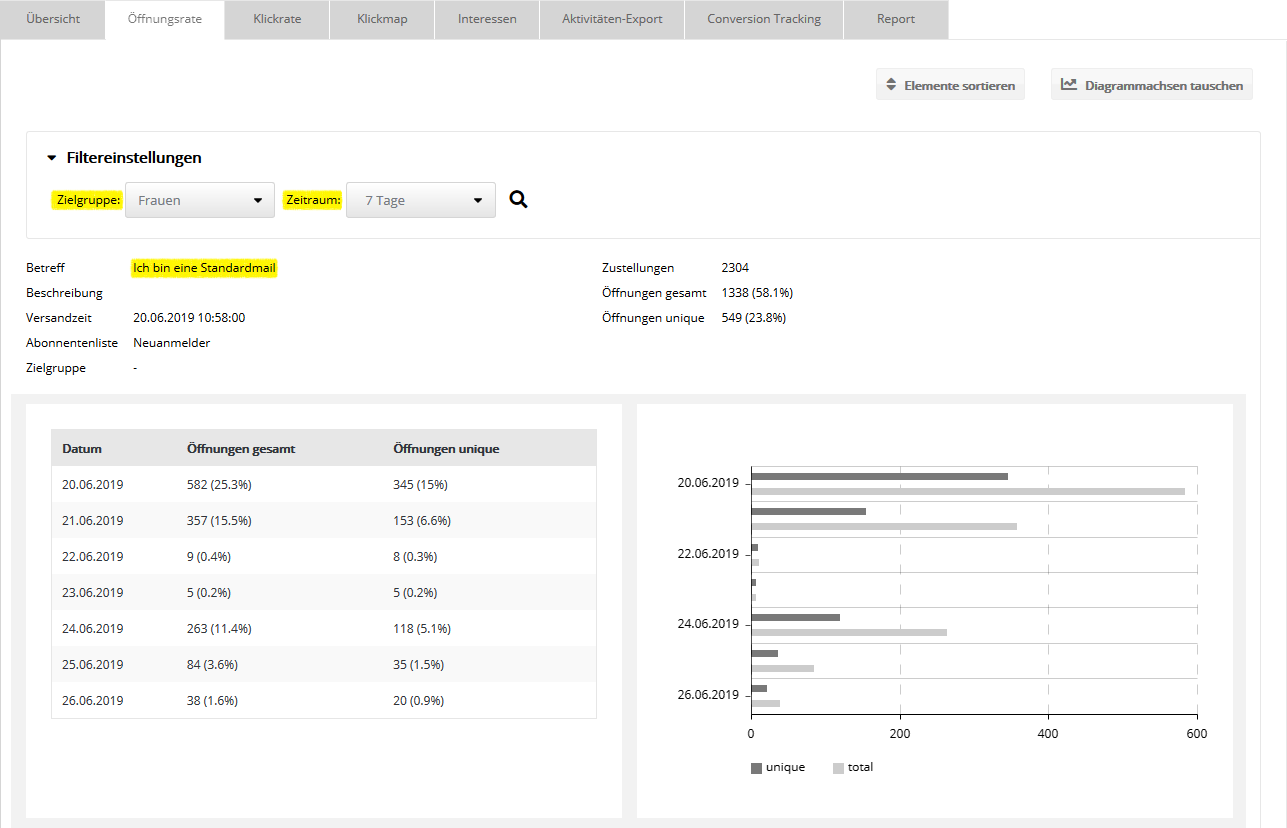The height and width of the screenshot is (828, 1287).
Task: Select the 24.06.2019 table row
Action: point(323,629)
